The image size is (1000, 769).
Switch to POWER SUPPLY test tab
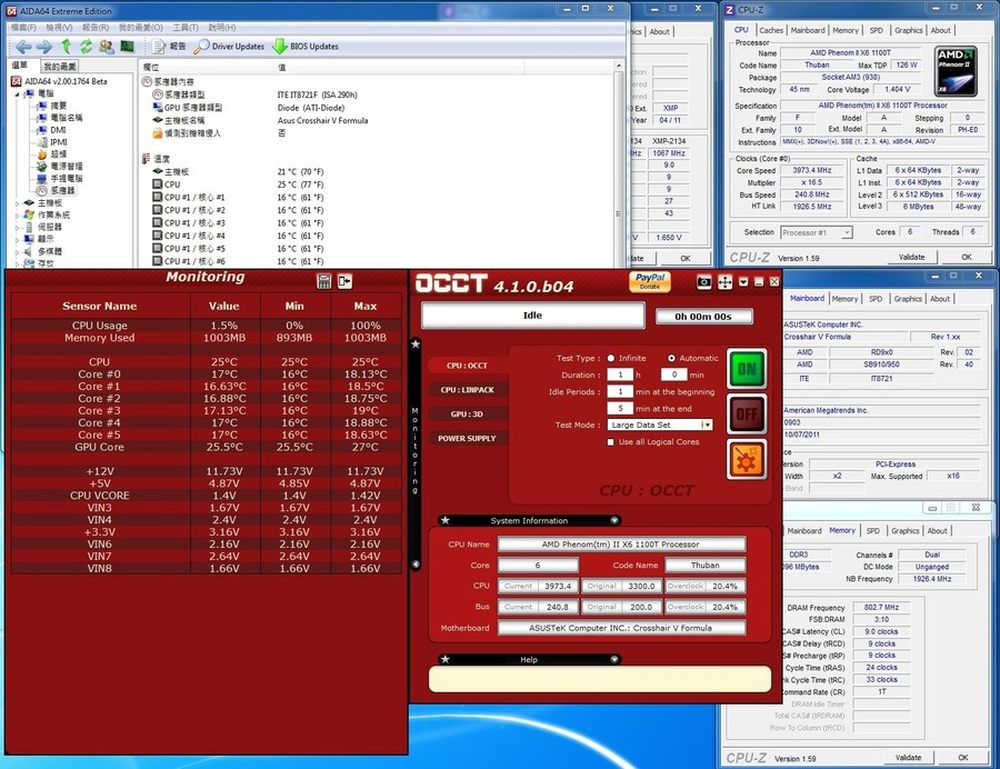[x=467, y=438]
